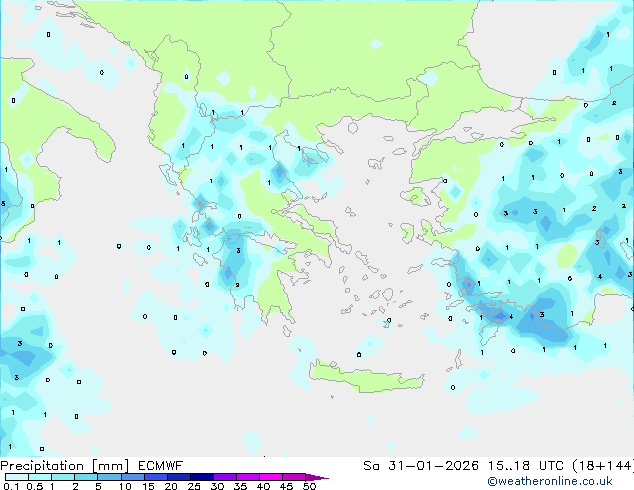The width and height of the screenshot is (634, 490).
Task: Click the "40" legend scale label
Action: click(263, 486)
